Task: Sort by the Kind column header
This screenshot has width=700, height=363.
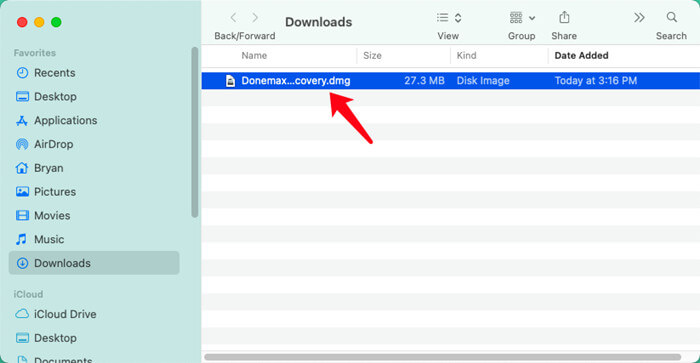Action: click(x=467, y=55)
